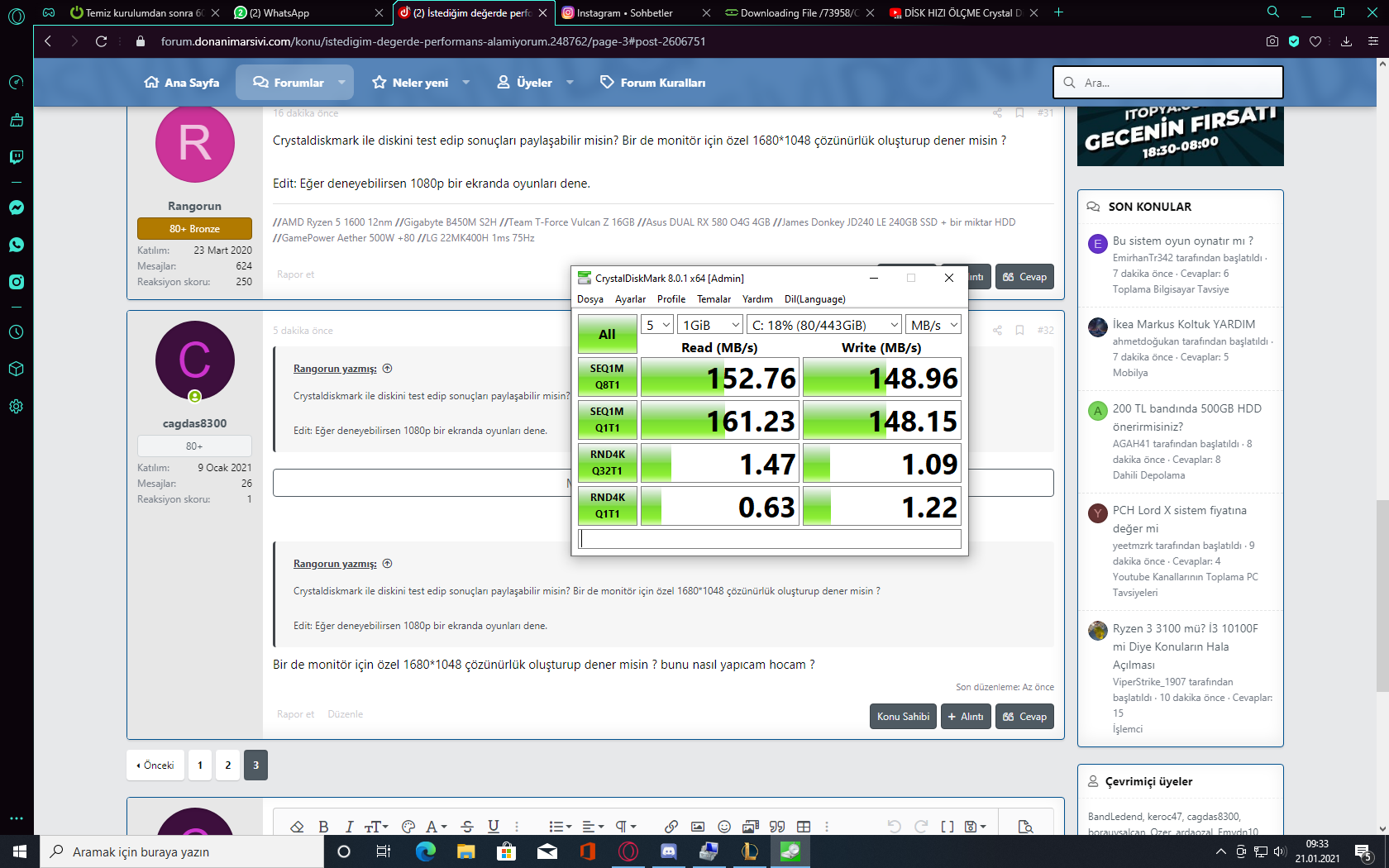Open Messenger in the Opera sidebar
Viewport: 1389px width, 868px height.
tap(17, 207)
